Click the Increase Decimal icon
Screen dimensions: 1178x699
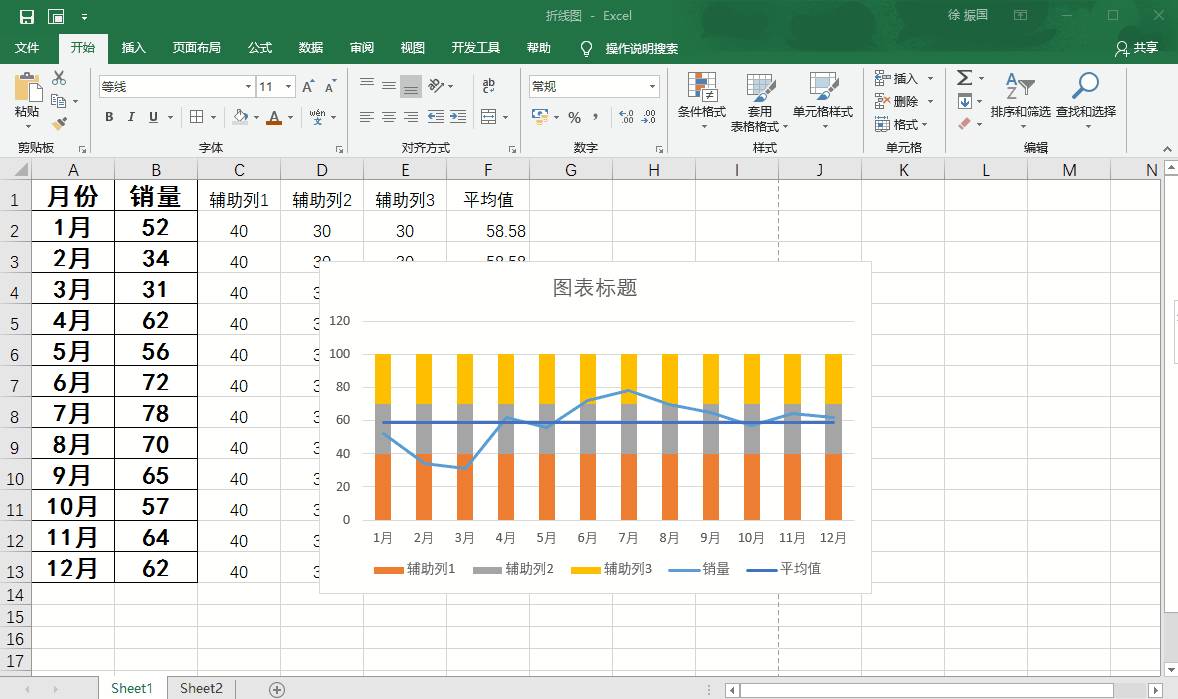[x=627, y=117]
